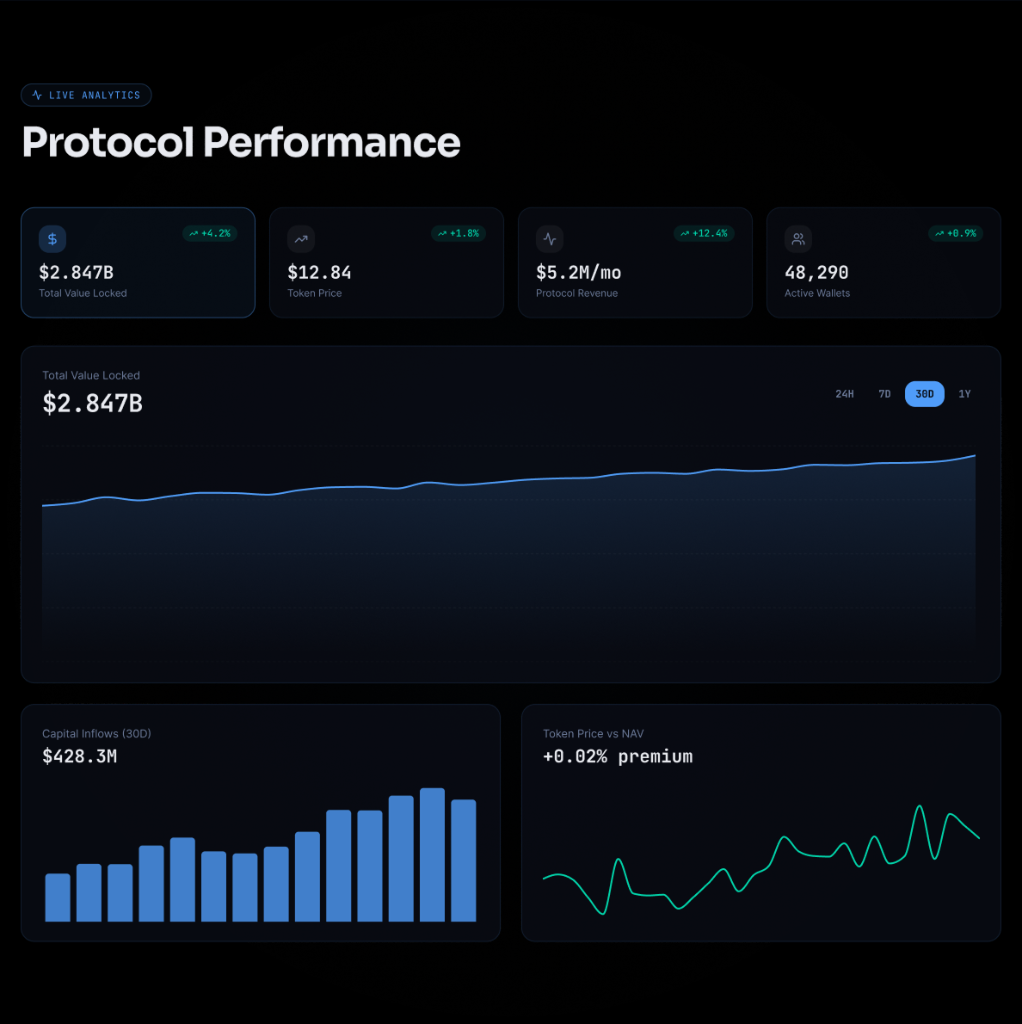Screen dimensions: 1022x1024
Task: Click the activity pulse icon on Protocol Revenue card
Action: point(550,239)
